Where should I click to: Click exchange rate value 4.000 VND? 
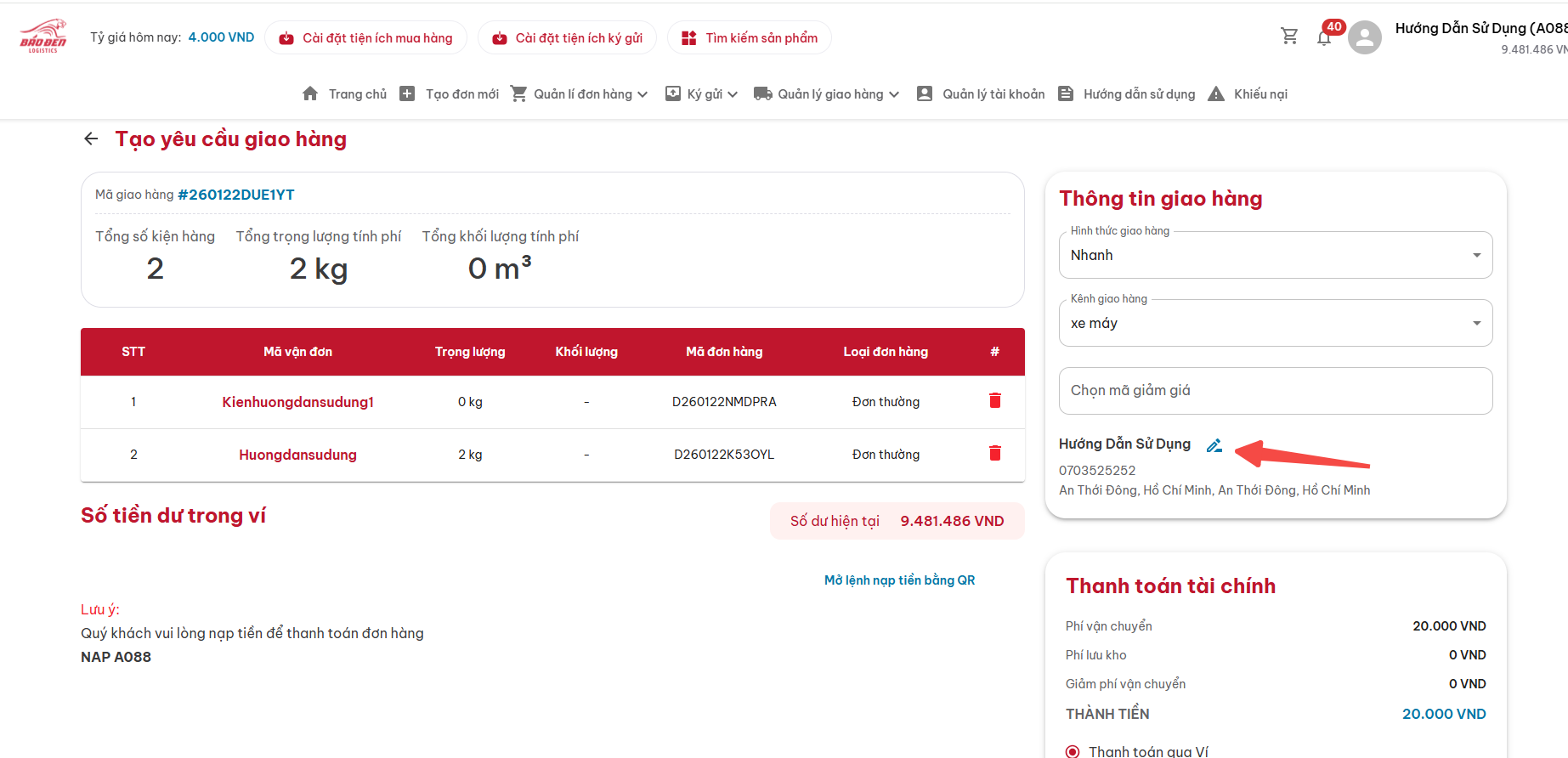221,37
